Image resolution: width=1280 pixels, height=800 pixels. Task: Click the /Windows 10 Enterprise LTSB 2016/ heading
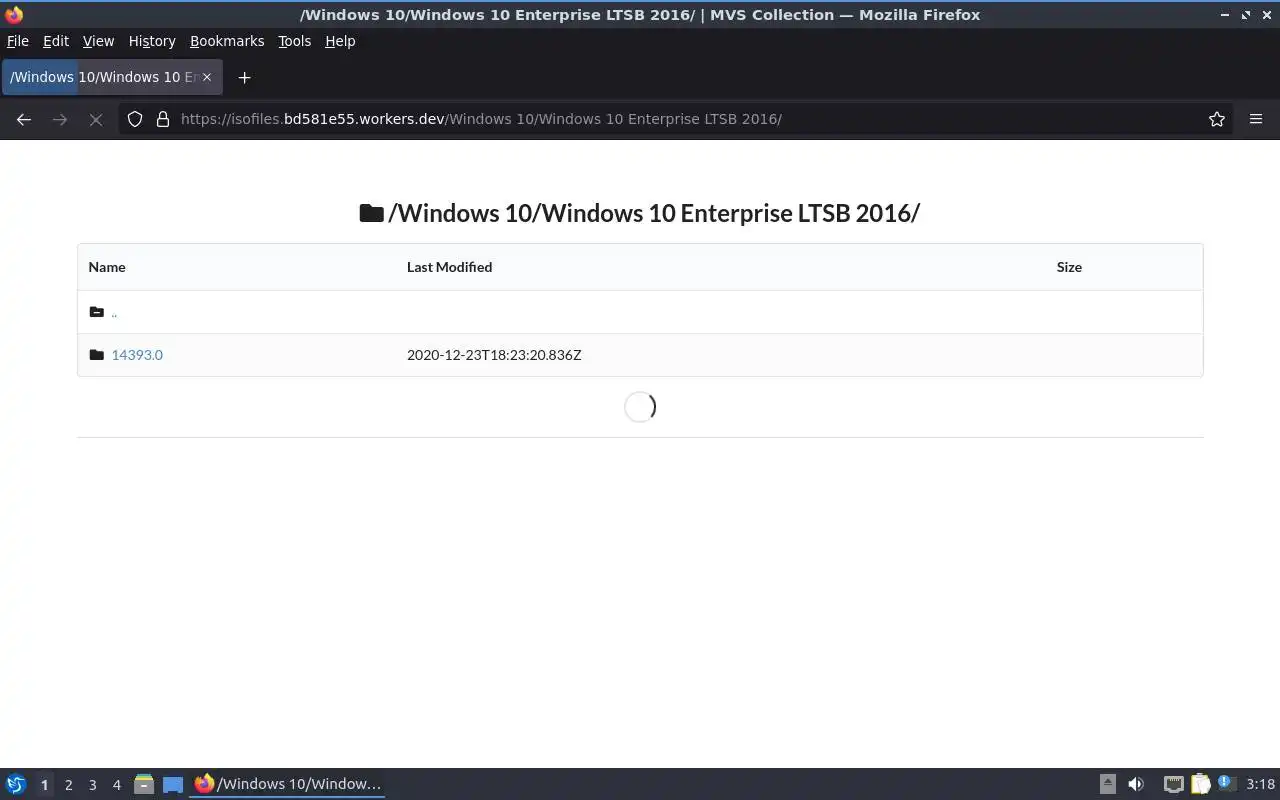point(654,213)
